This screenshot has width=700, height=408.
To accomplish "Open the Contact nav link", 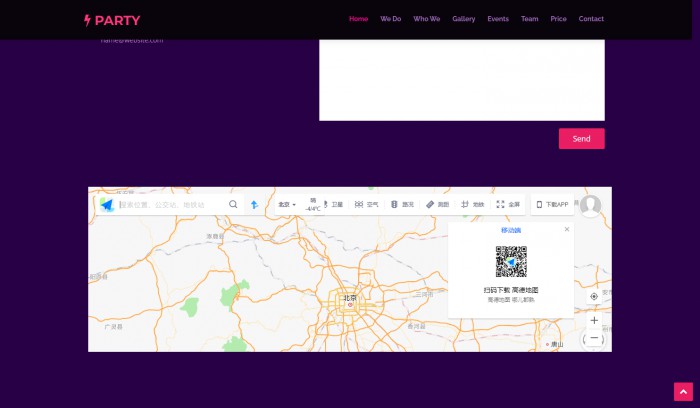I will tap(591, 19).
